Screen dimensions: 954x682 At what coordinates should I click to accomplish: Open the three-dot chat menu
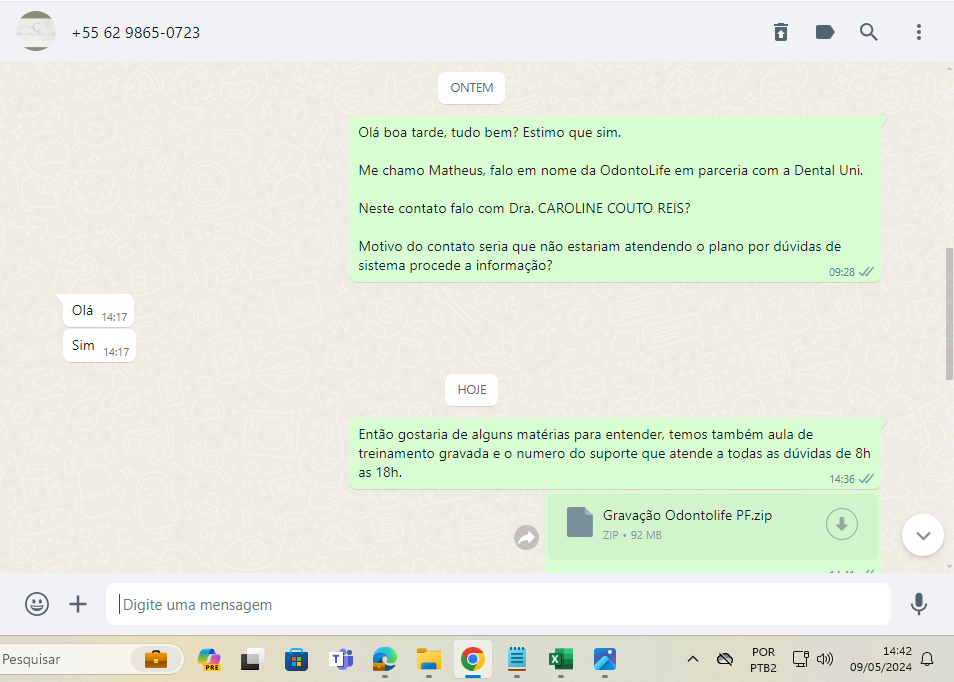919,32
